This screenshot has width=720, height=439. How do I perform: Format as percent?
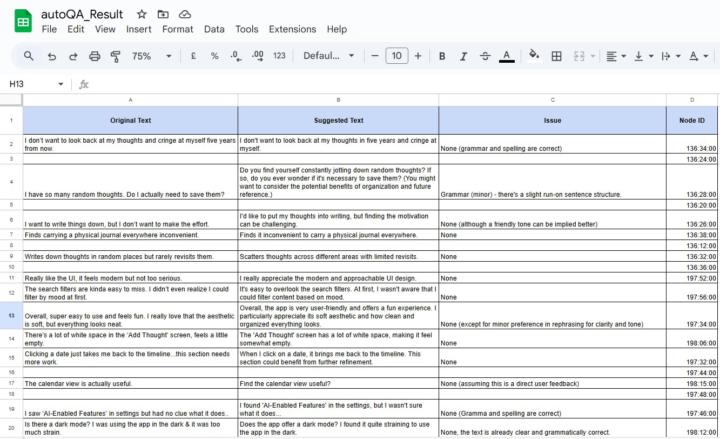coord(214,56)
